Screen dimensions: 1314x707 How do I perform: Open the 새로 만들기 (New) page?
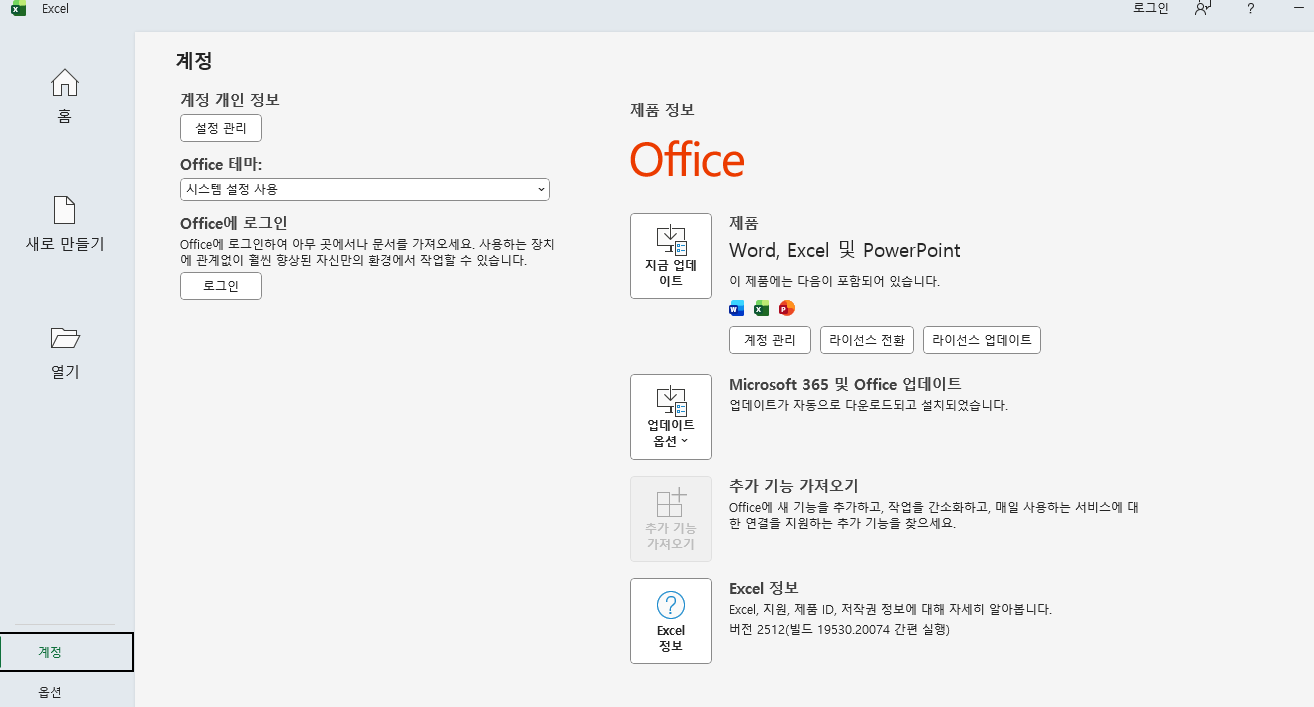tap(65, 225)
